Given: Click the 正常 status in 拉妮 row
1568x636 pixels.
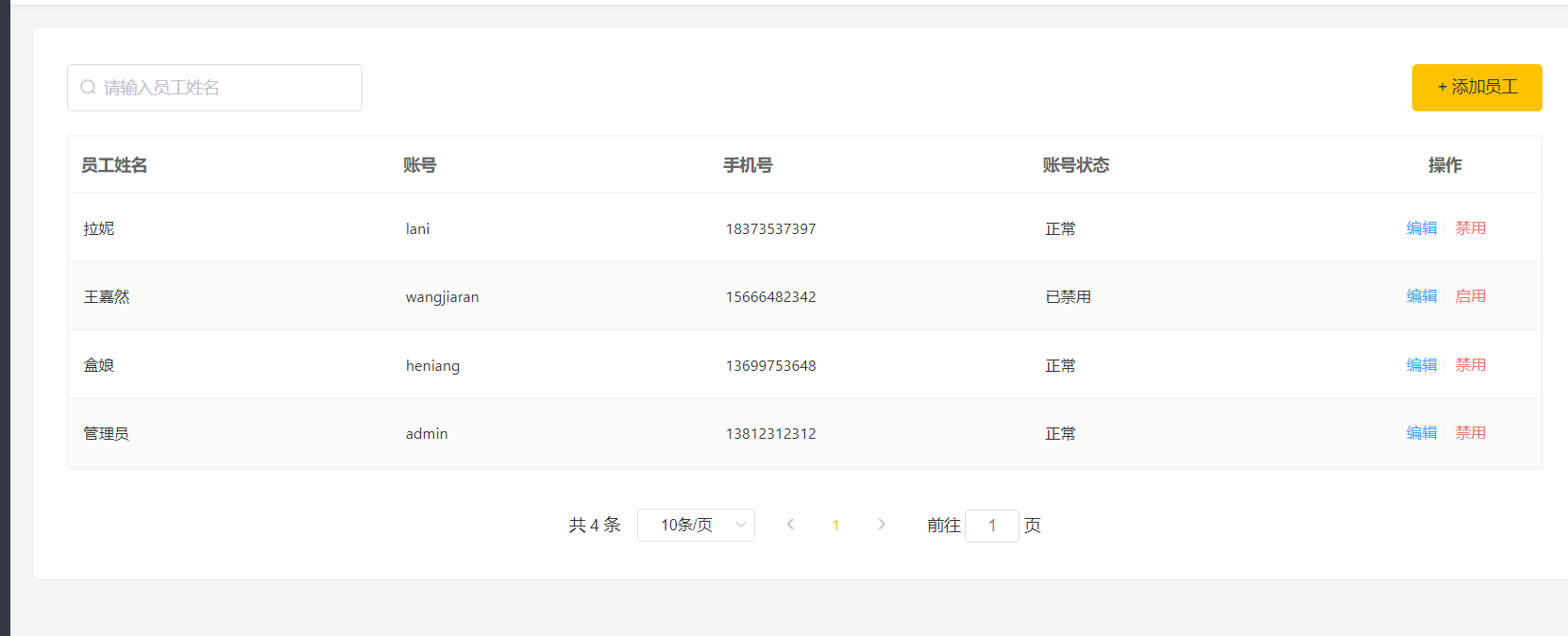Looking at the screenshot, I should coord(1060,229).
